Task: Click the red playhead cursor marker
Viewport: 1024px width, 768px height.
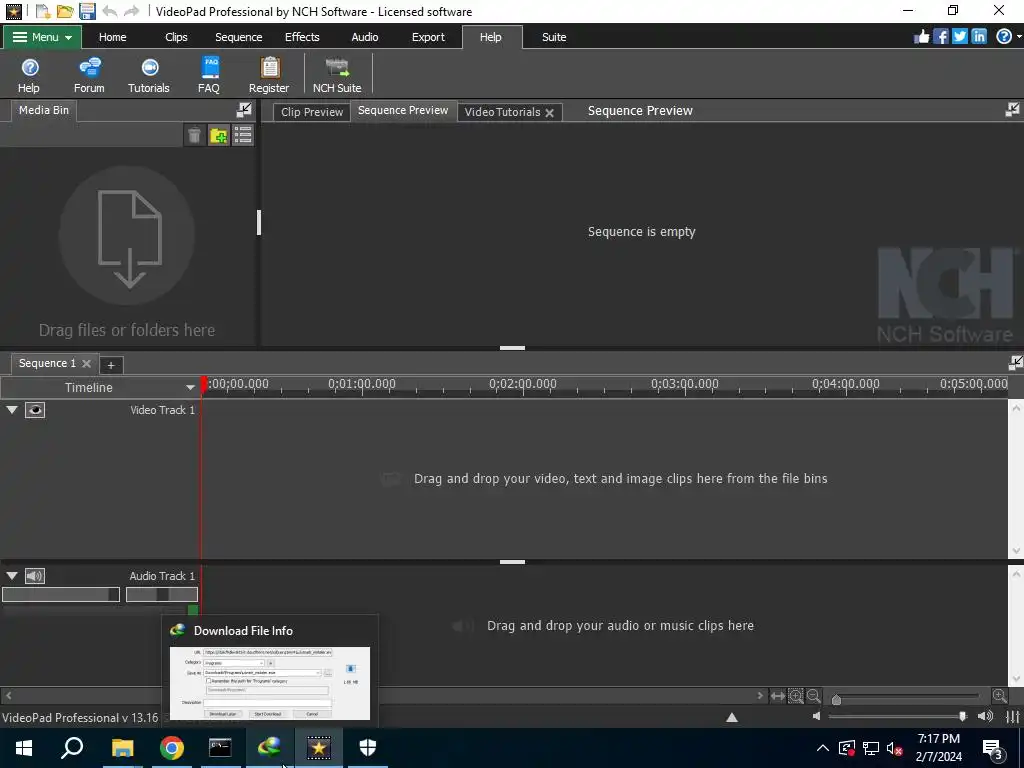Action: pyautogui.click(x=204, y=384)
